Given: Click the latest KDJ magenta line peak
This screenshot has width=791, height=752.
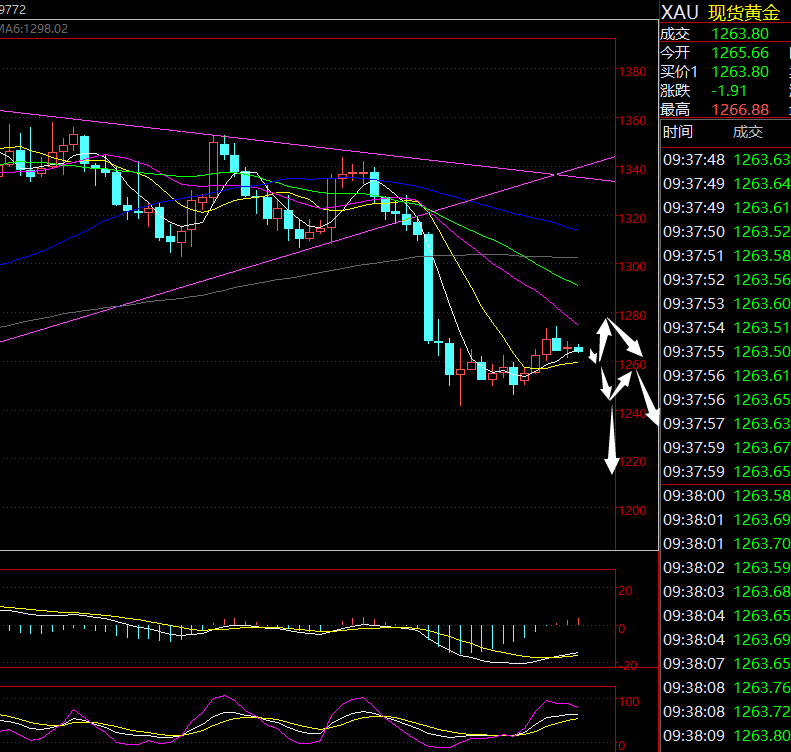Looking at the screenshot, I should pyautogui.click(x=548, y=701).
